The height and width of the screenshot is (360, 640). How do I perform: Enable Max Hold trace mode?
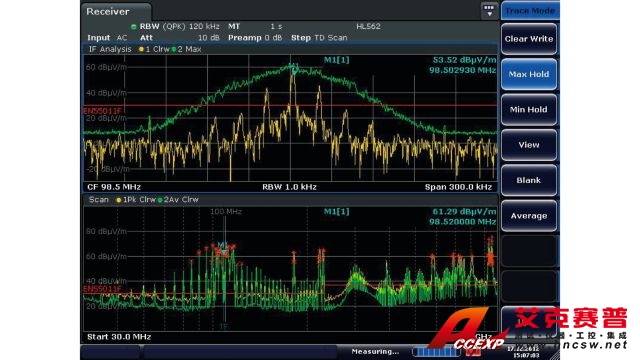(529, 74)
